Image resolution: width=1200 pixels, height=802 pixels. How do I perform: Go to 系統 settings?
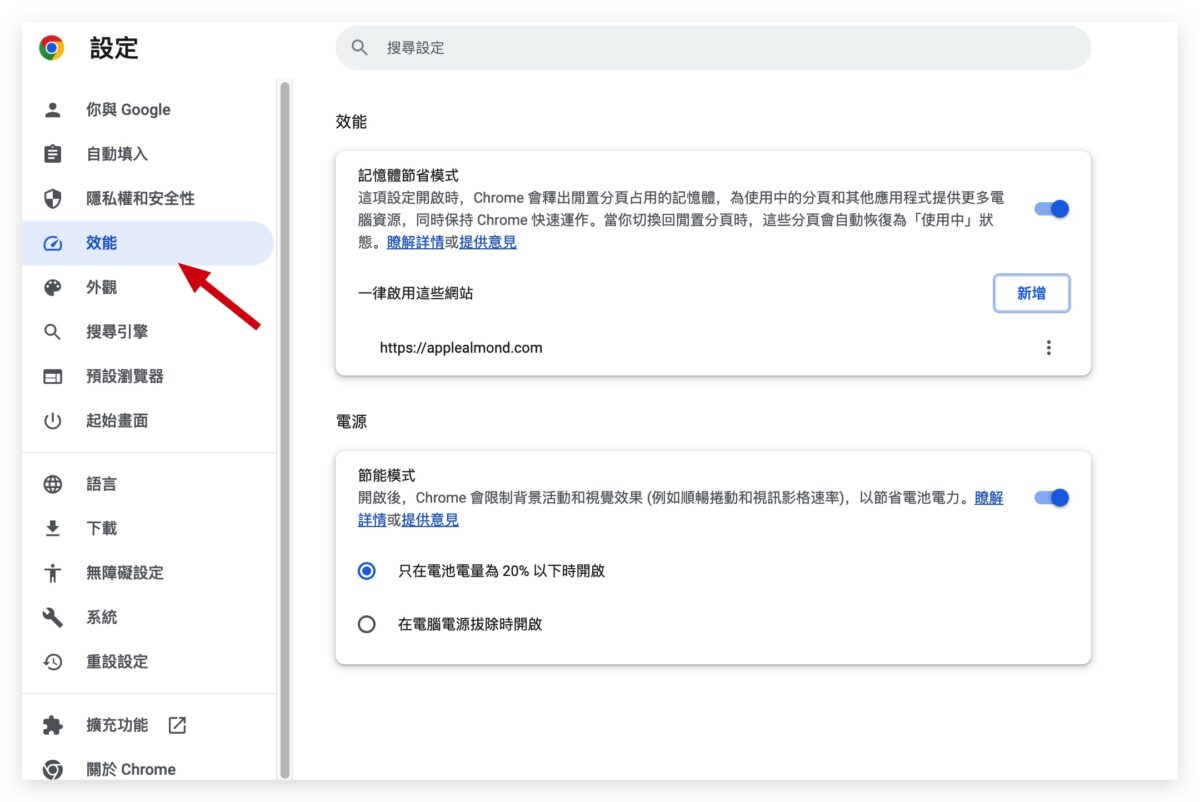[x=148, y=617]
